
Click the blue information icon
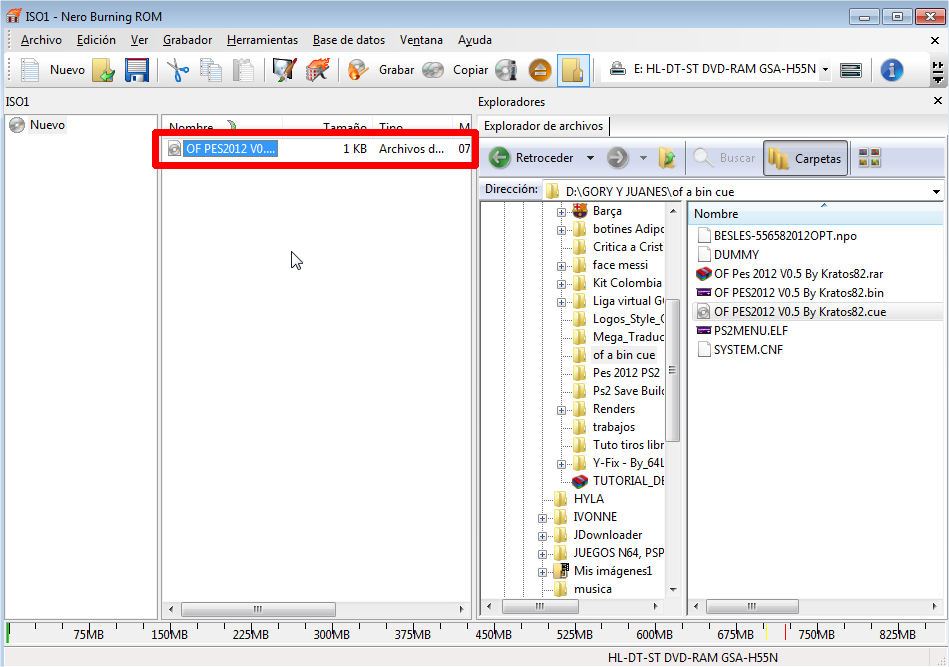tap(892, 70)
